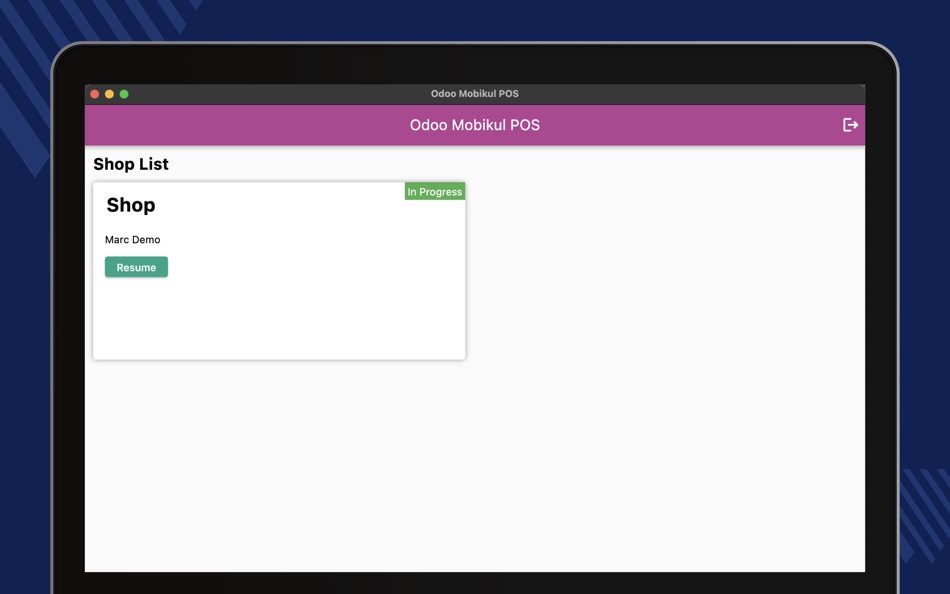
Task: Click the Marc Demo user name
Action: pyautogui.click(x=133, y=239)
